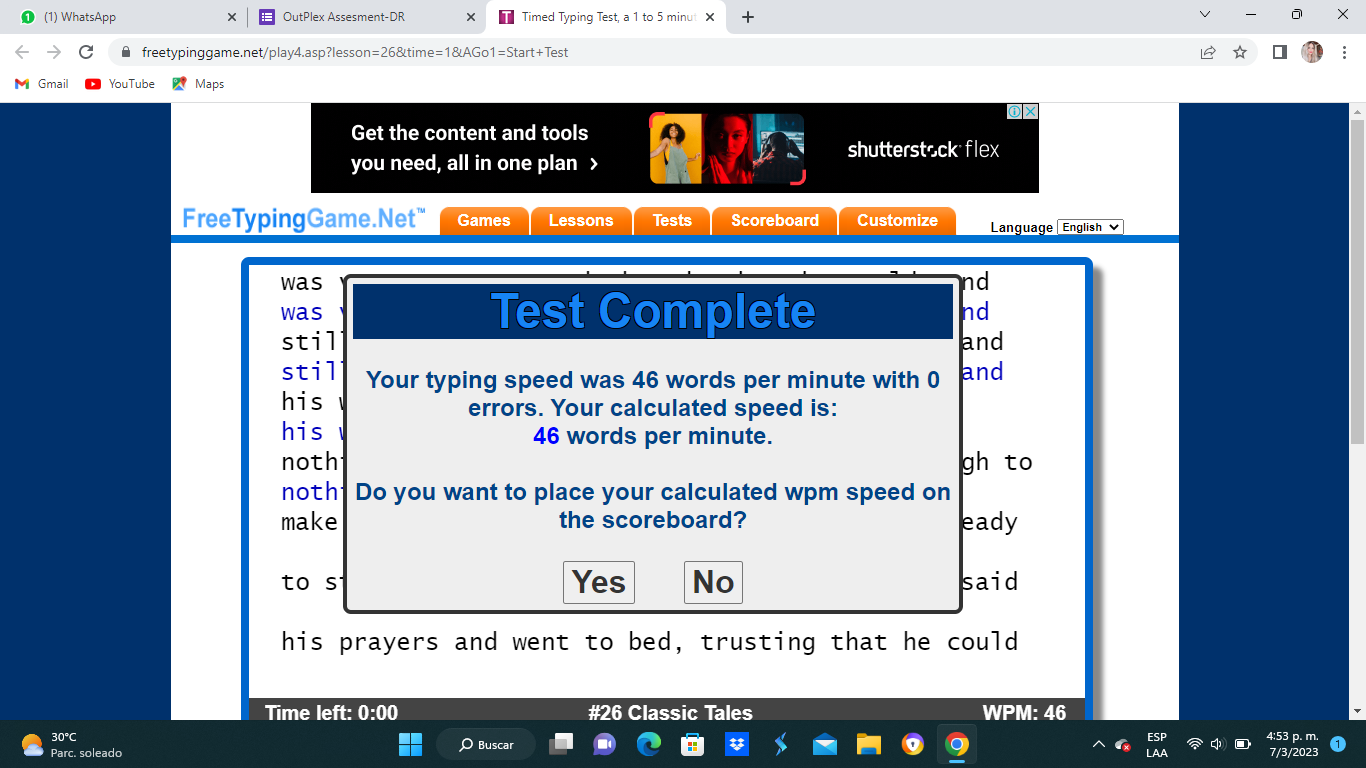Screen dimensions: 1366x768
Task: Expand the Language dropdown
Action: point(1090,227)
